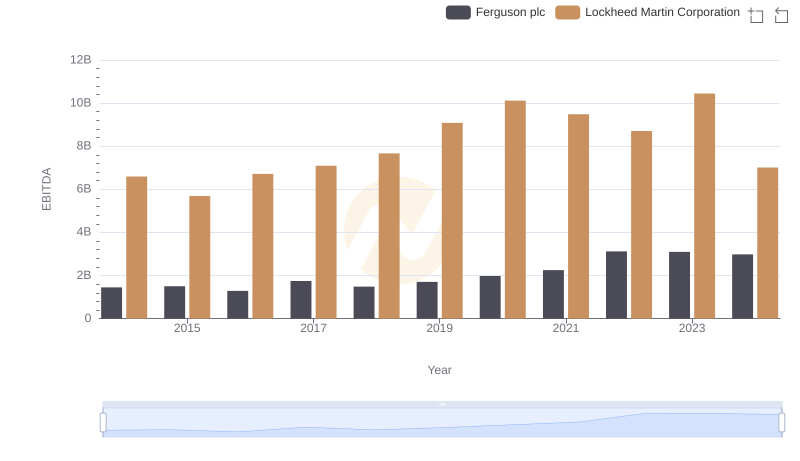The width and height of the screenshot is (800, 461).
Task: Click the 2017 x-axis label
Action: [313, 328]
